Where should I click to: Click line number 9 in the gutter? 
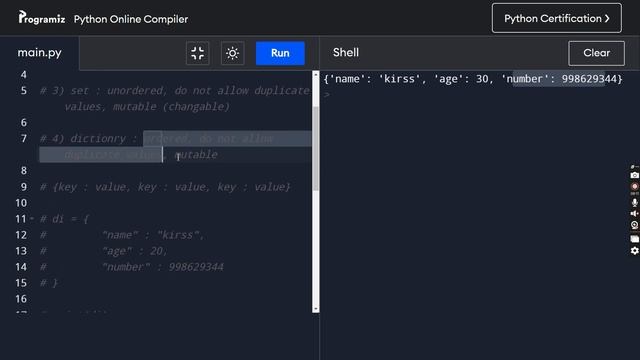coord(24,187)
